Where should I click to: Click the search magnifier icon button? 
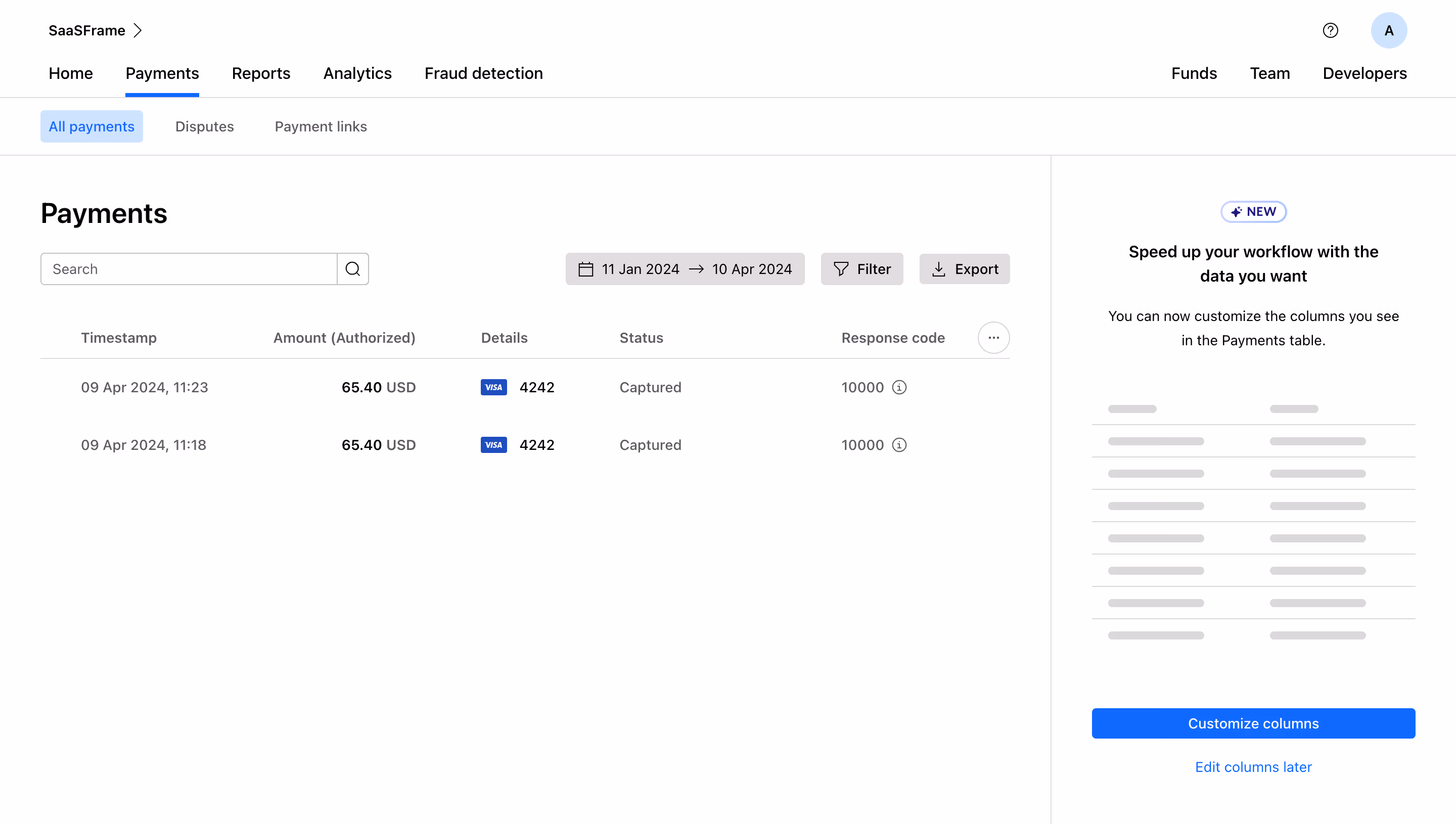coord(352,269)
